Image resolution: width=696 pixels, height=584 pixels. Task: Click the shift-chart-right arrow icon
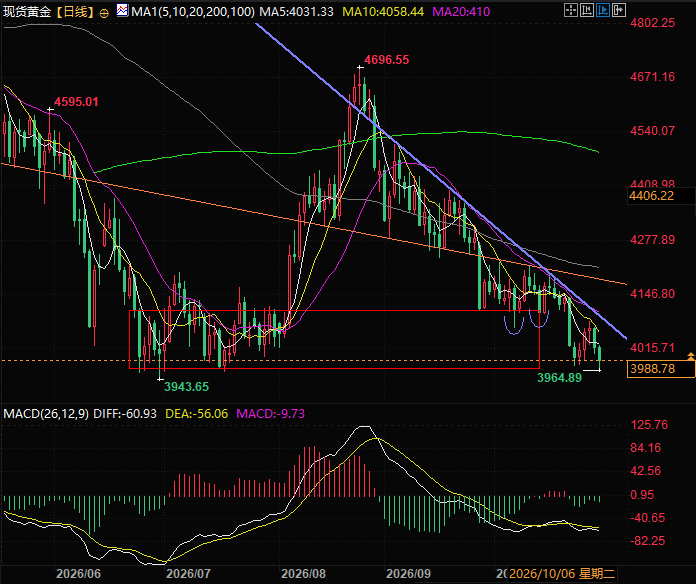point(619,10)
